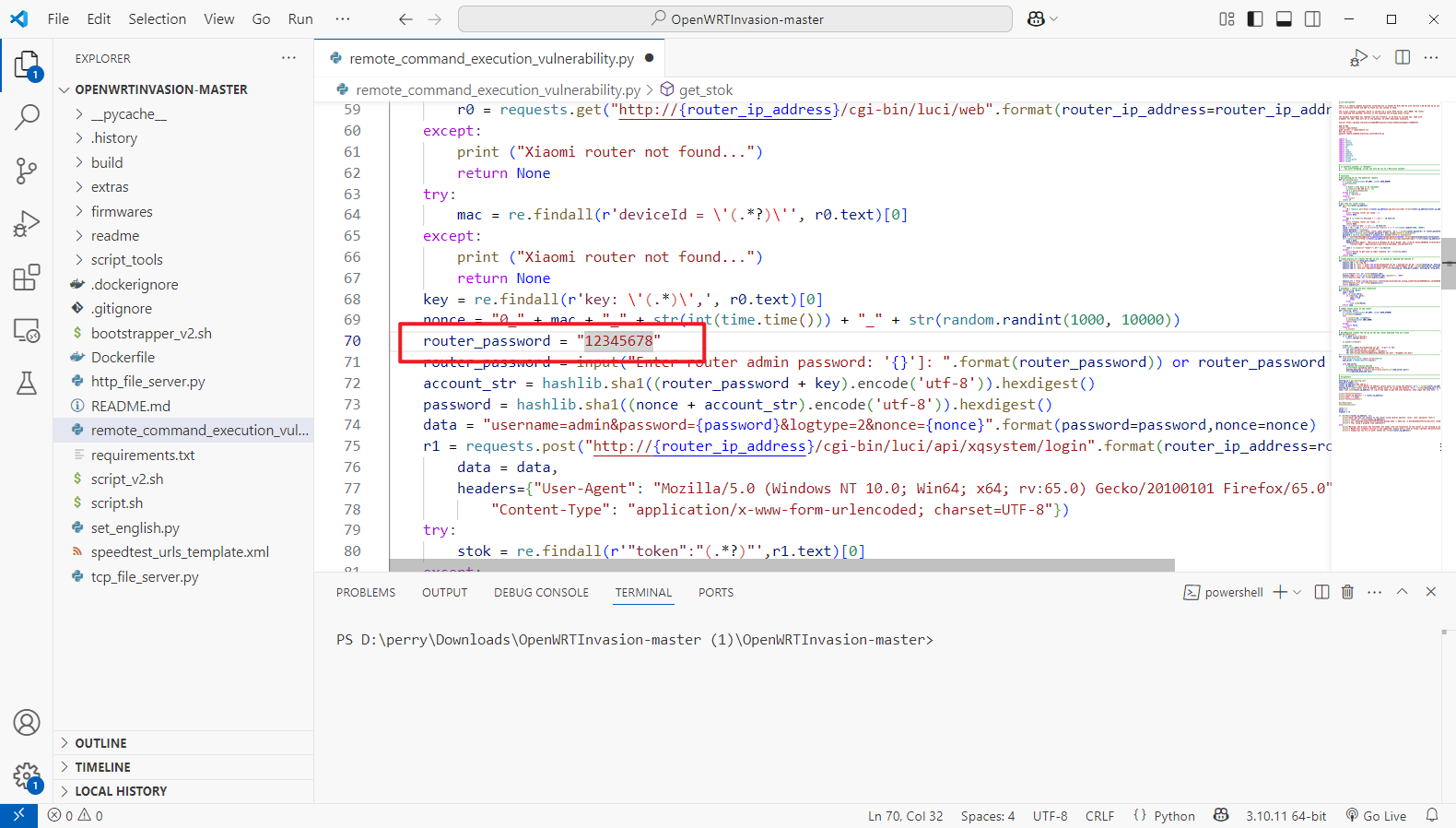Open Dockerfile in explorer

coord(123,358)
